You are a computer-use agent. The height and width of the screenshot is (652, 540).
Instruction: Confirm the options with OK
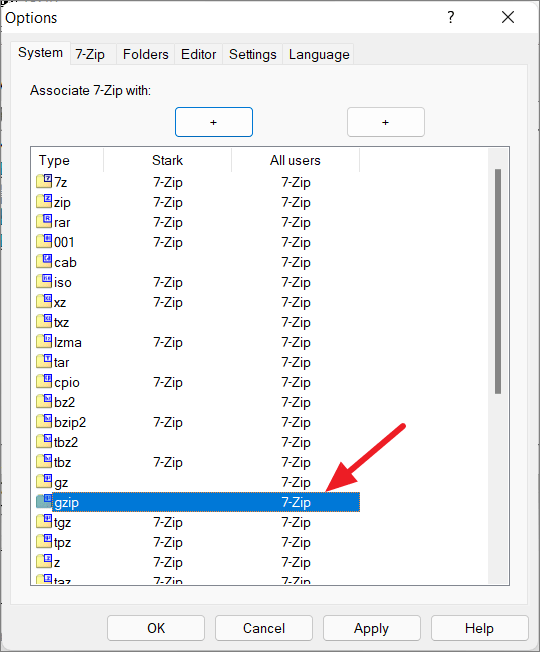[156, 628]
